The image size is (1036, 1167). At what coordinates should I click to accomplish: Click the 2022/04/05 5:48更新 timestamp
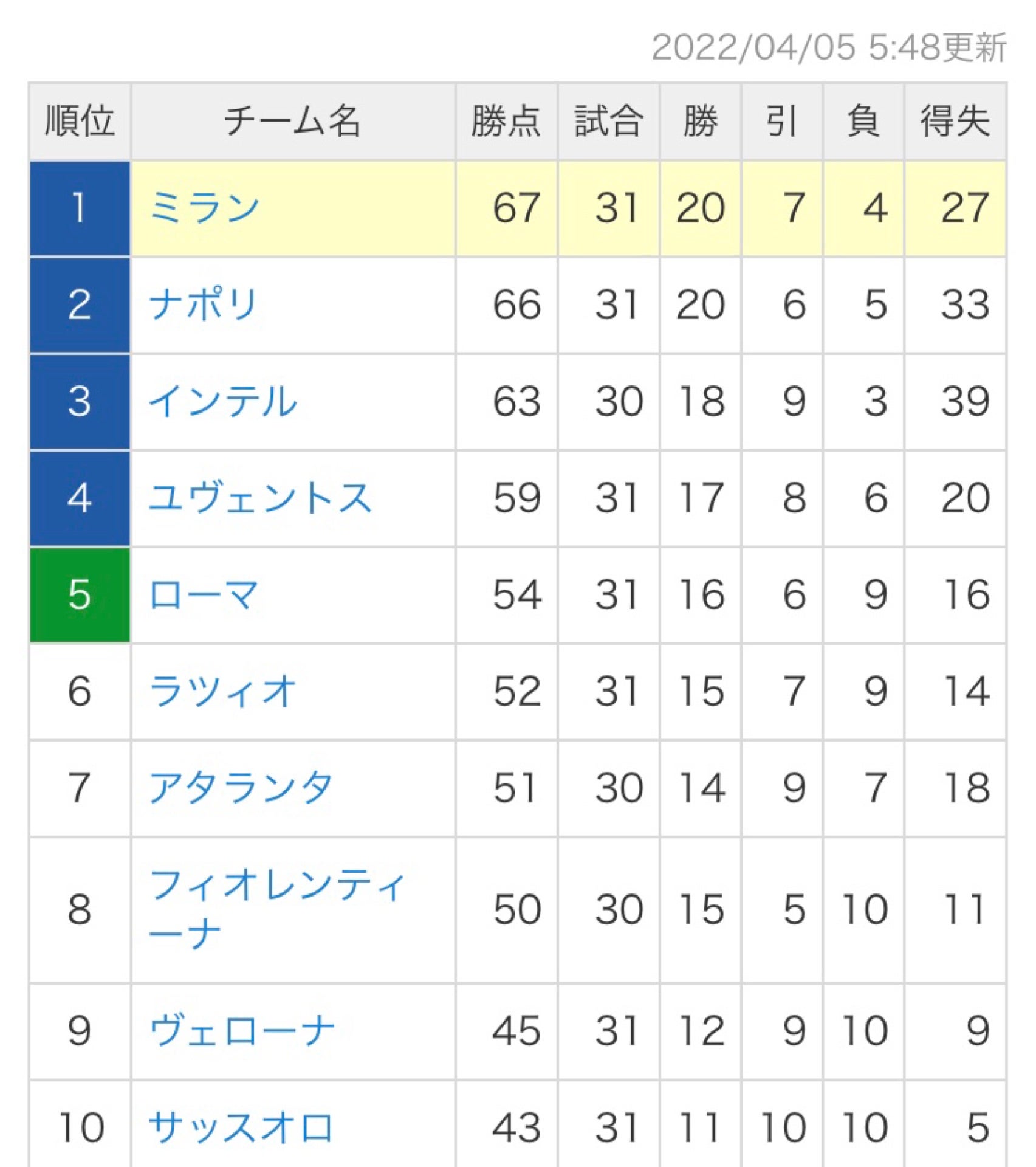point(828,47)
